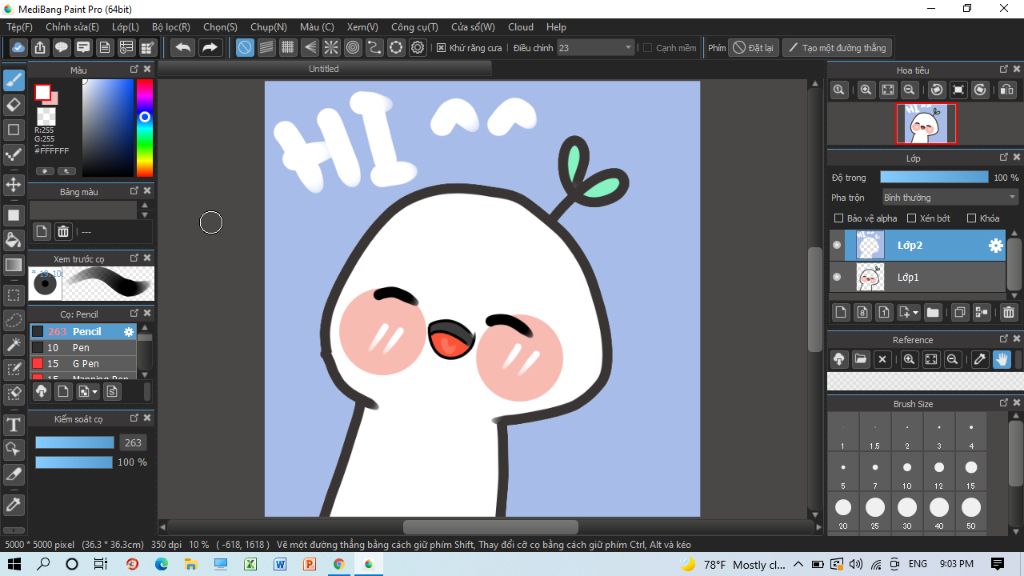Click the cloud save icon in toolbar
This screenshot has width=1024, height=576.
click(x=18, y=48)
